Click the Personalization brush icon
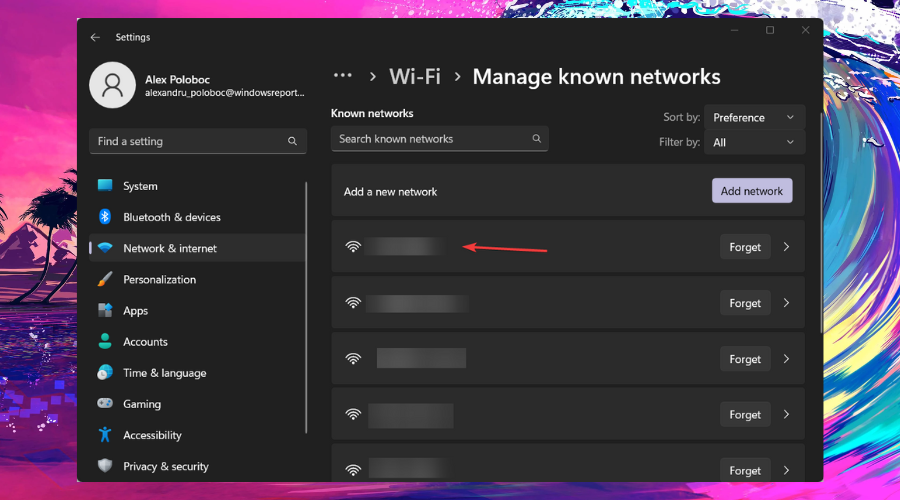 (x=105, y=279)
